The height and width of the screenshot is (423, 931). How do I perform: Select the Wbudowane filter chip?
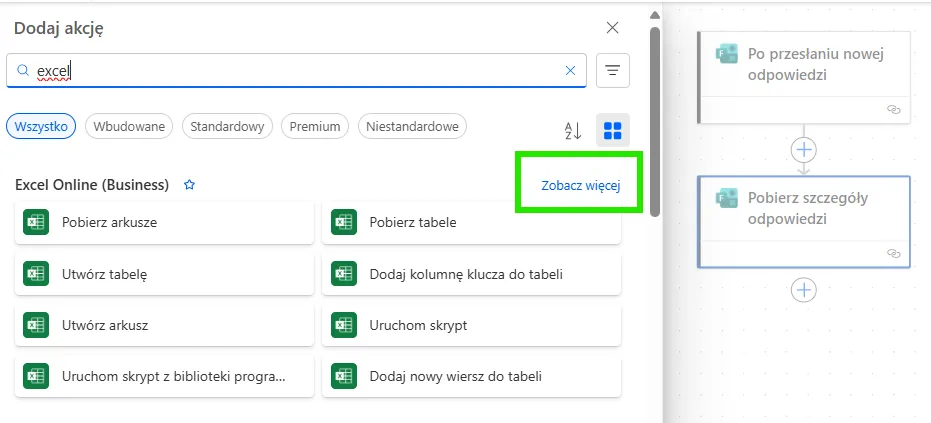(x=129, y=126)
